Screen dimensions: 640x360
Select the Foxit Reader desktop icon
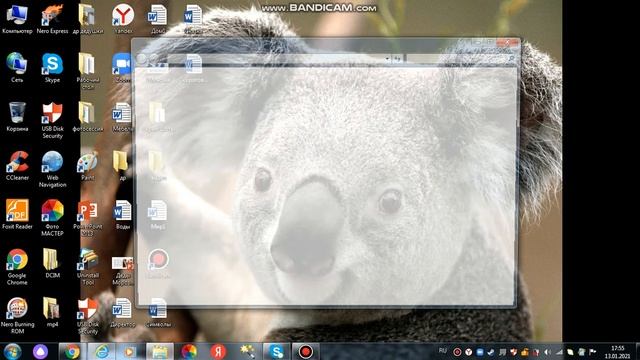[x=17, y=214]
